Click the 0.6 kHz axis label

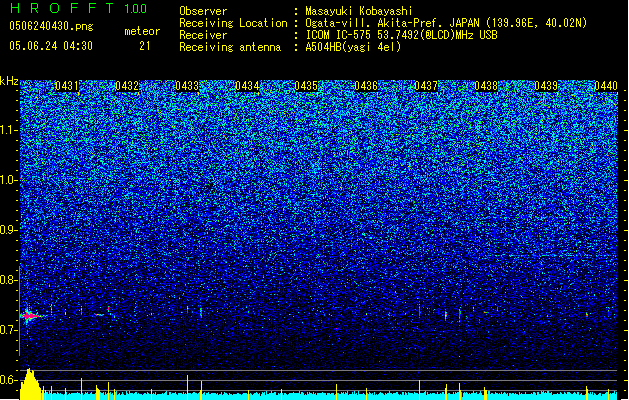point(9,380)
